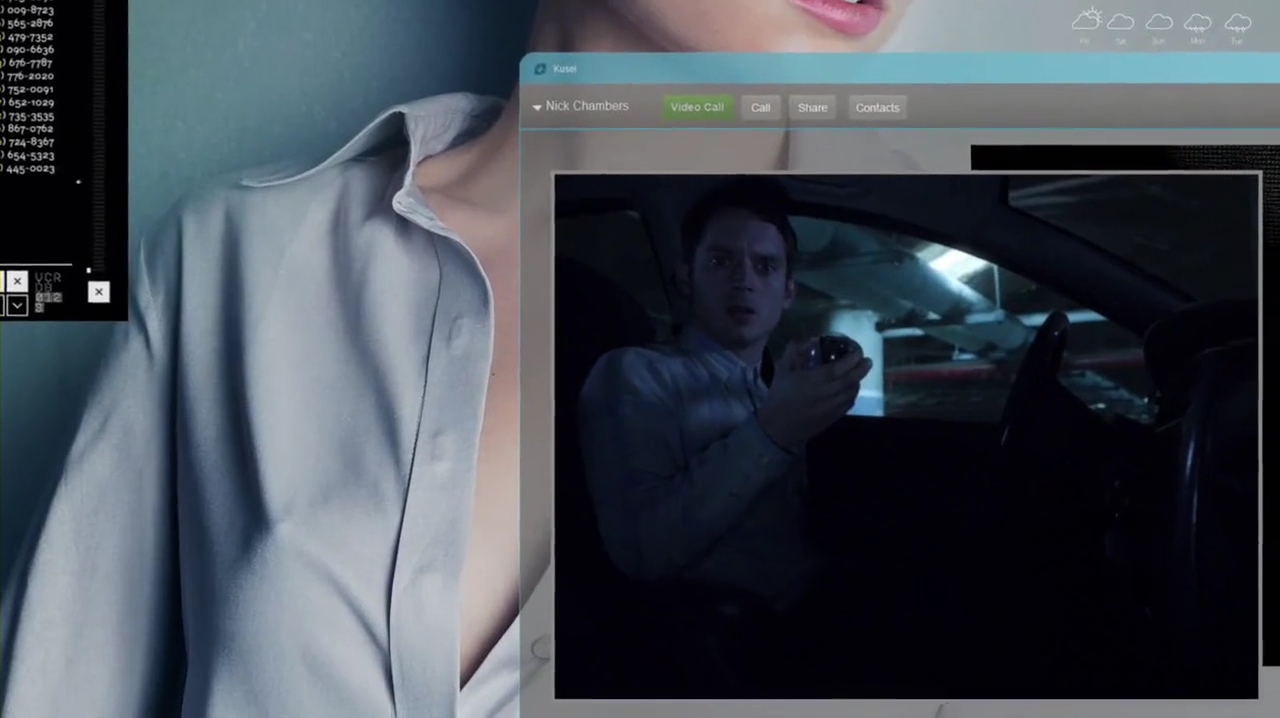This screenshot has height=718, width=1280.
Task: Open the Contacts list
Action: coord(877,108)
